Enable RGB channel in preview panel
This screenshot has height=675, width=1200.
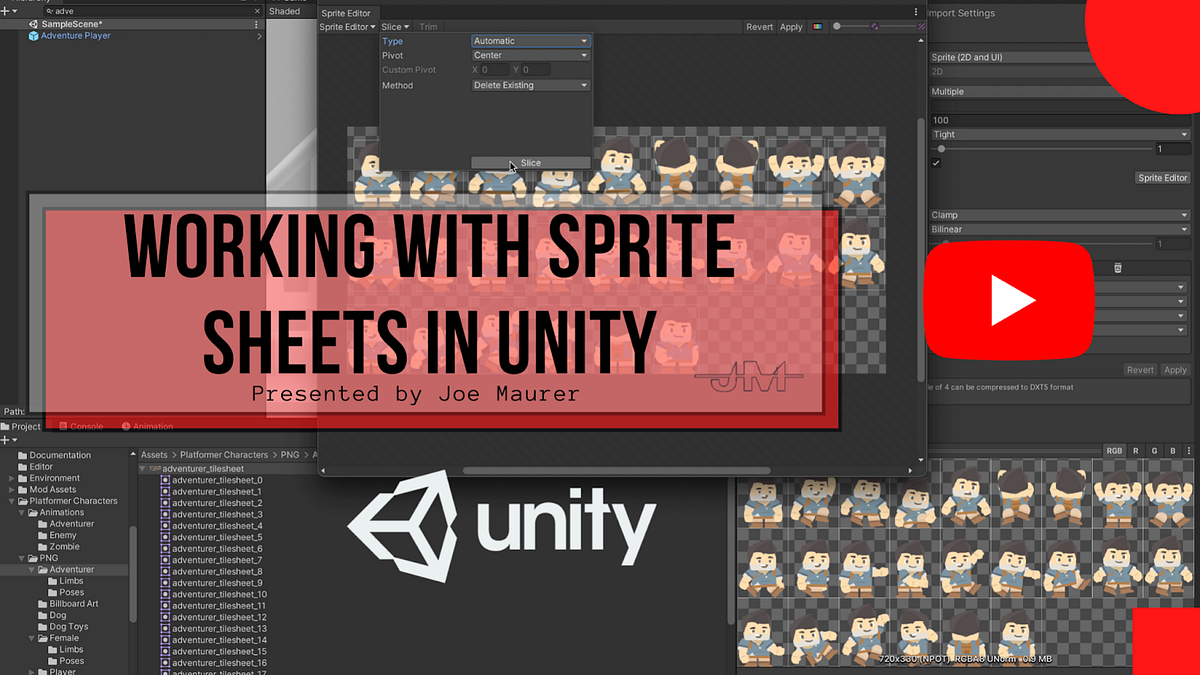point(1114,451)
